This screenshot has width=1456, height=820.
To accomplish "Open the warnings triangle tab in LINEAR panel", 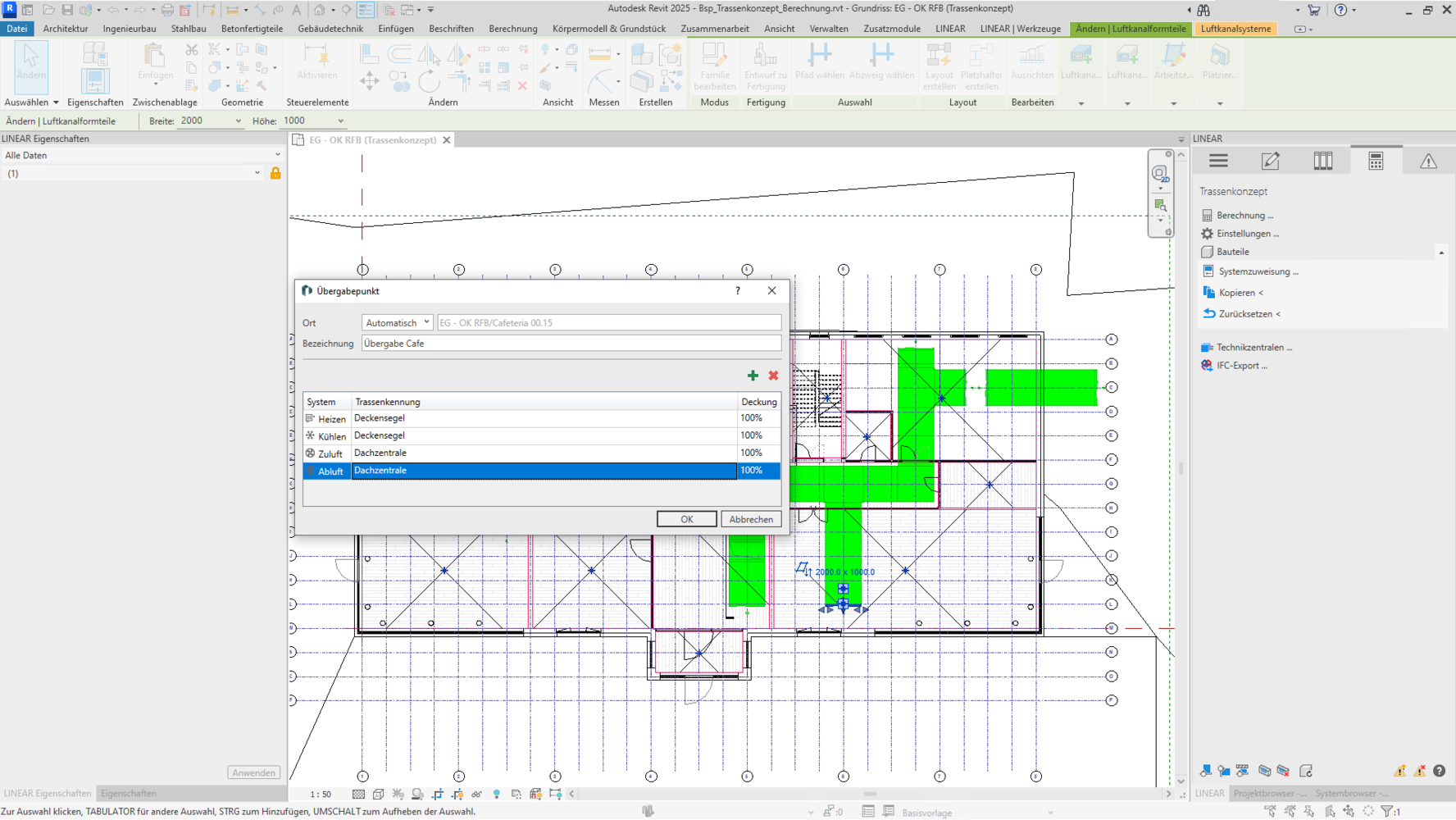I will pos(1428,162).
